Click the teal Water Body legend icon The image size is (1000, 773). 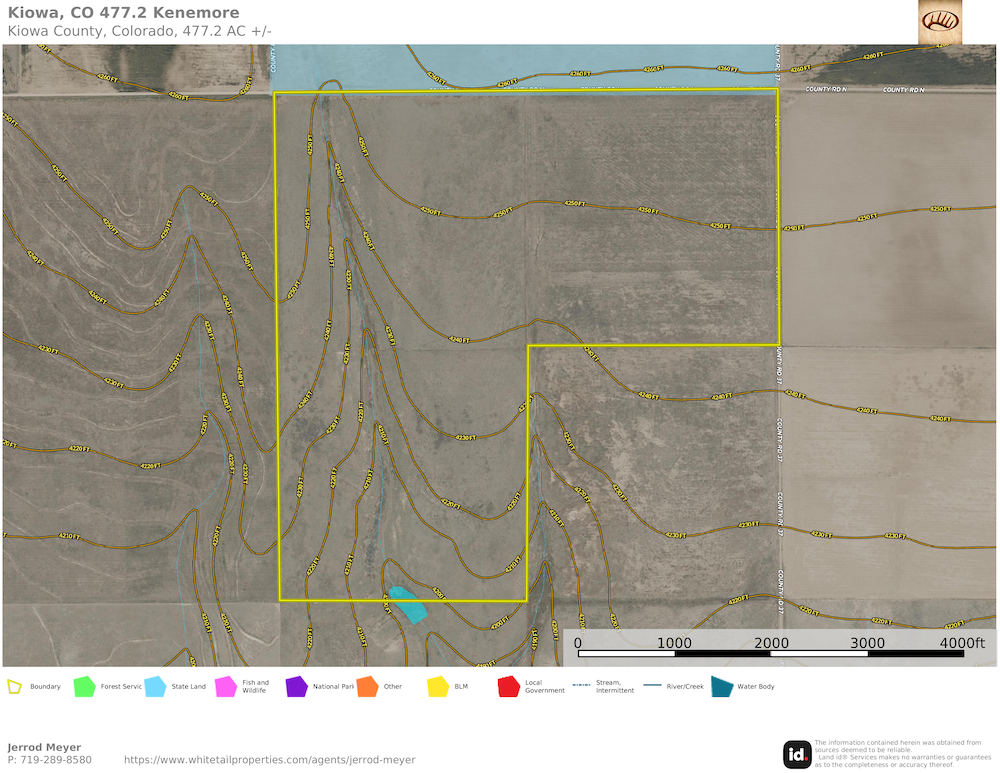[x=721, y=687]
